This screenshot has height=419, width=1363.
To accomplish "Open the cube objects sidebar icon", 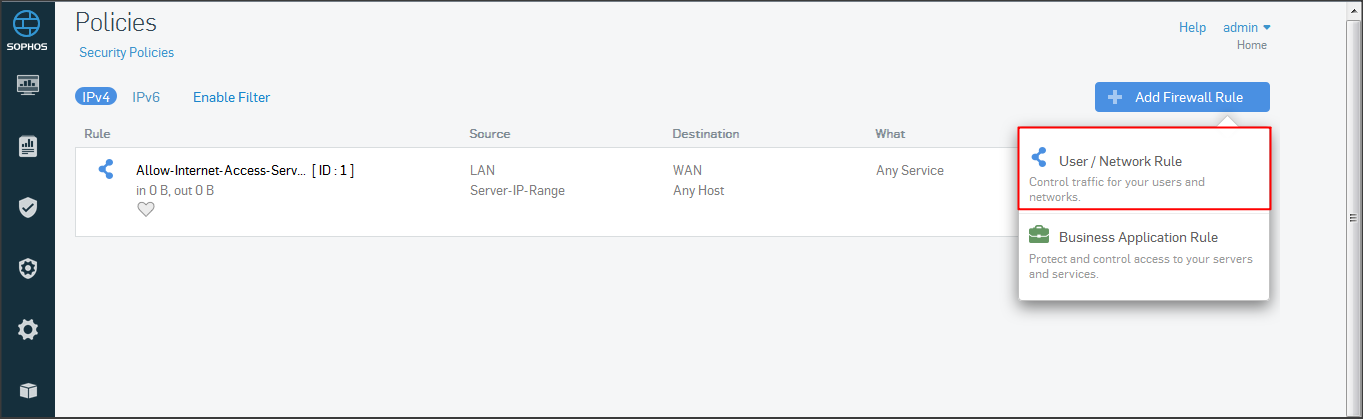I will tap(28, 390).
